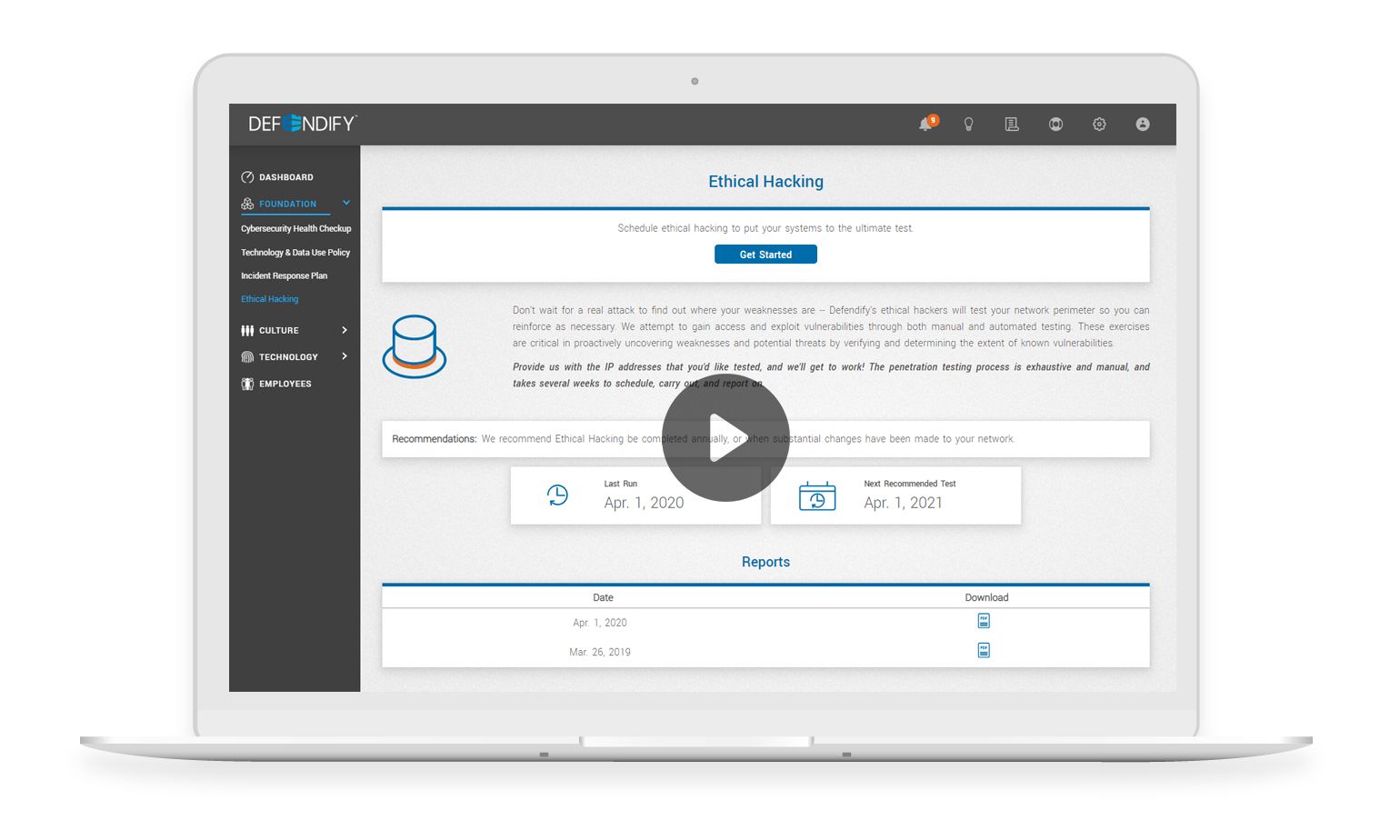The image size is (1400, 840).
Task: Click the Employees icon in sidebar
Action: (x=247, y=384)
